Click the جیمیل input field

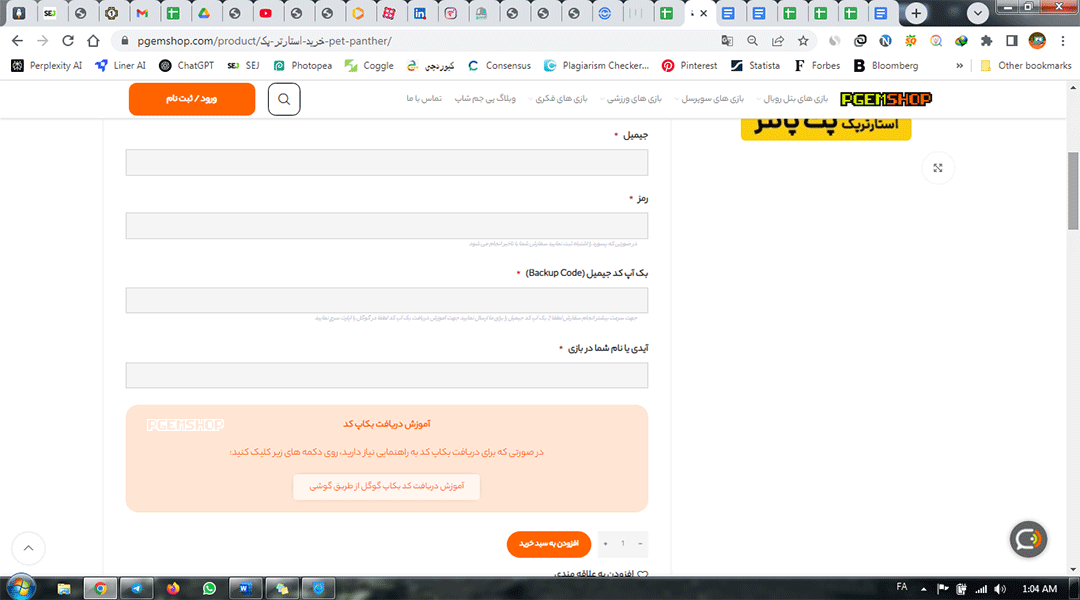click(x=386, y=161)
